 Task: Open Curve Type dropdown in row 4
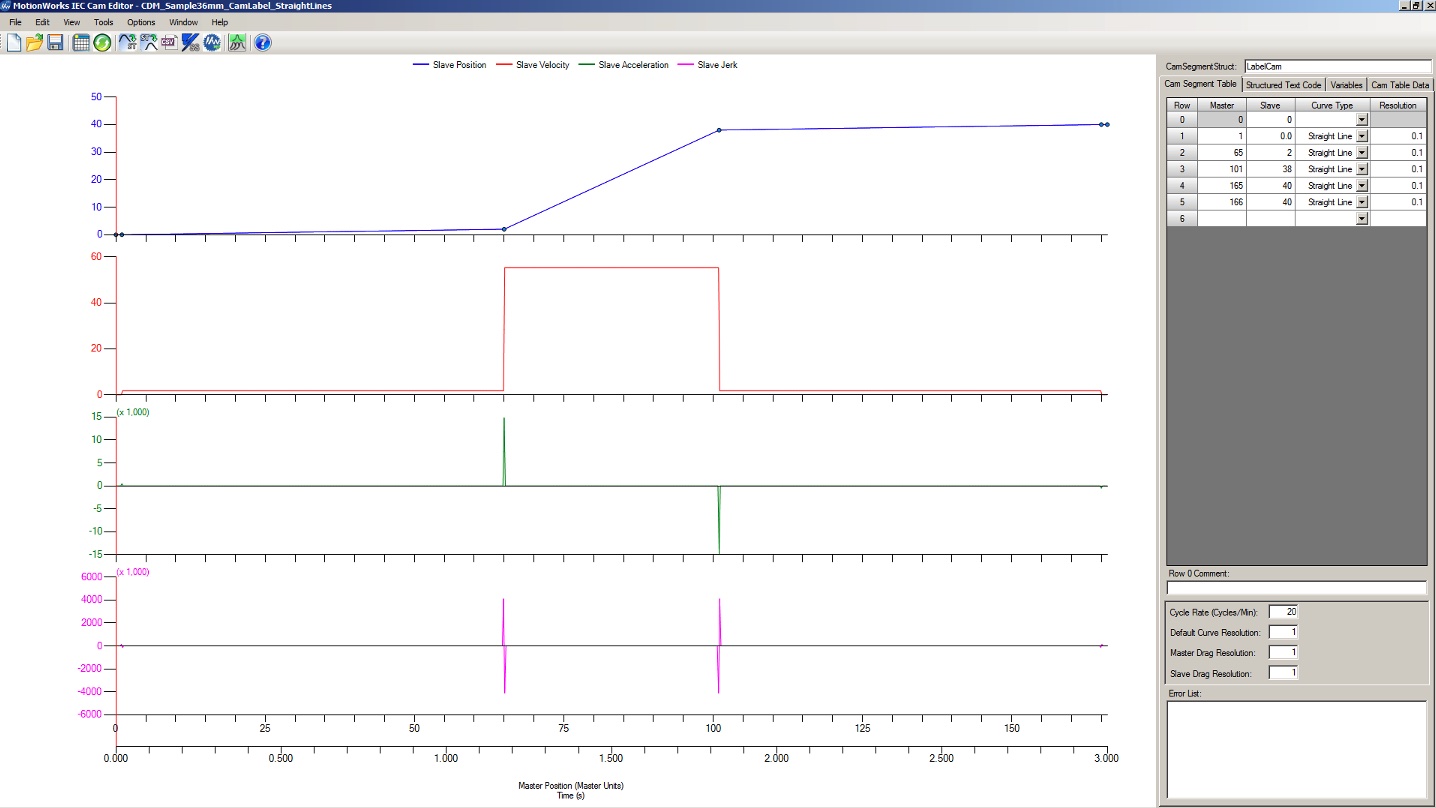(1361, 186)
